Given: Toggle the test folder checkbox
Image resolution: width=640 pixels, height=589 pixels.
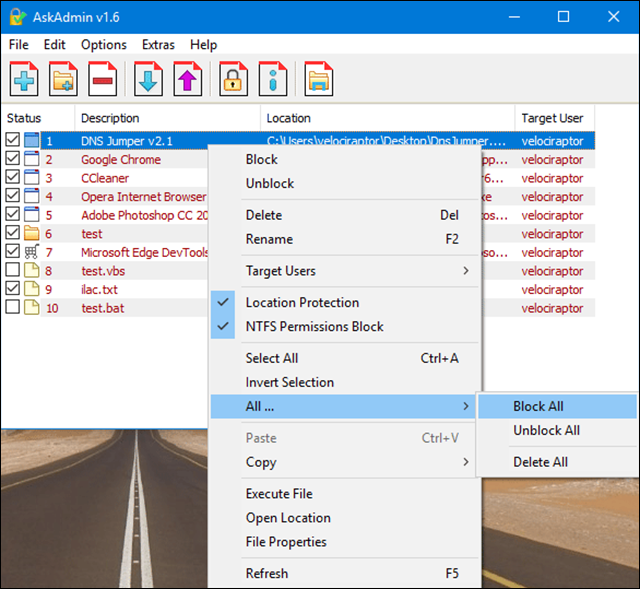Looking at the screenshot, I should click(x=13, y=232).
